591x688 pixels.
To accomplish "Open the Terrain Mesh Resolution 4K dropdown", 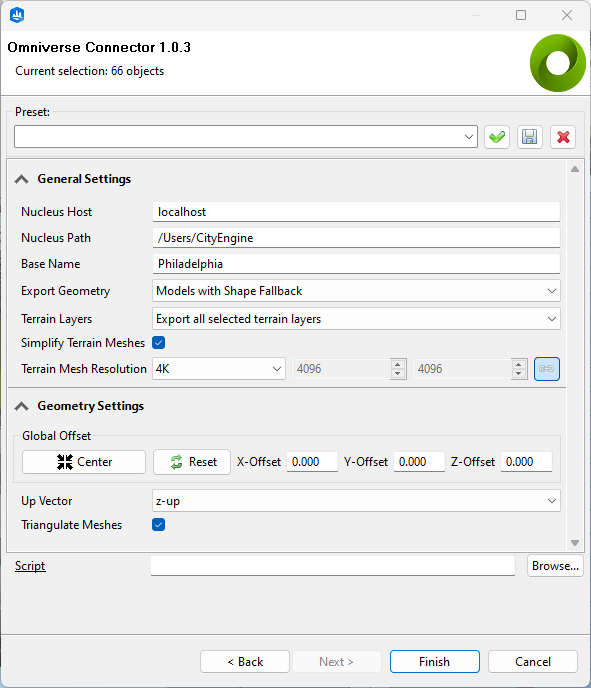I will [x=218, y=369].
